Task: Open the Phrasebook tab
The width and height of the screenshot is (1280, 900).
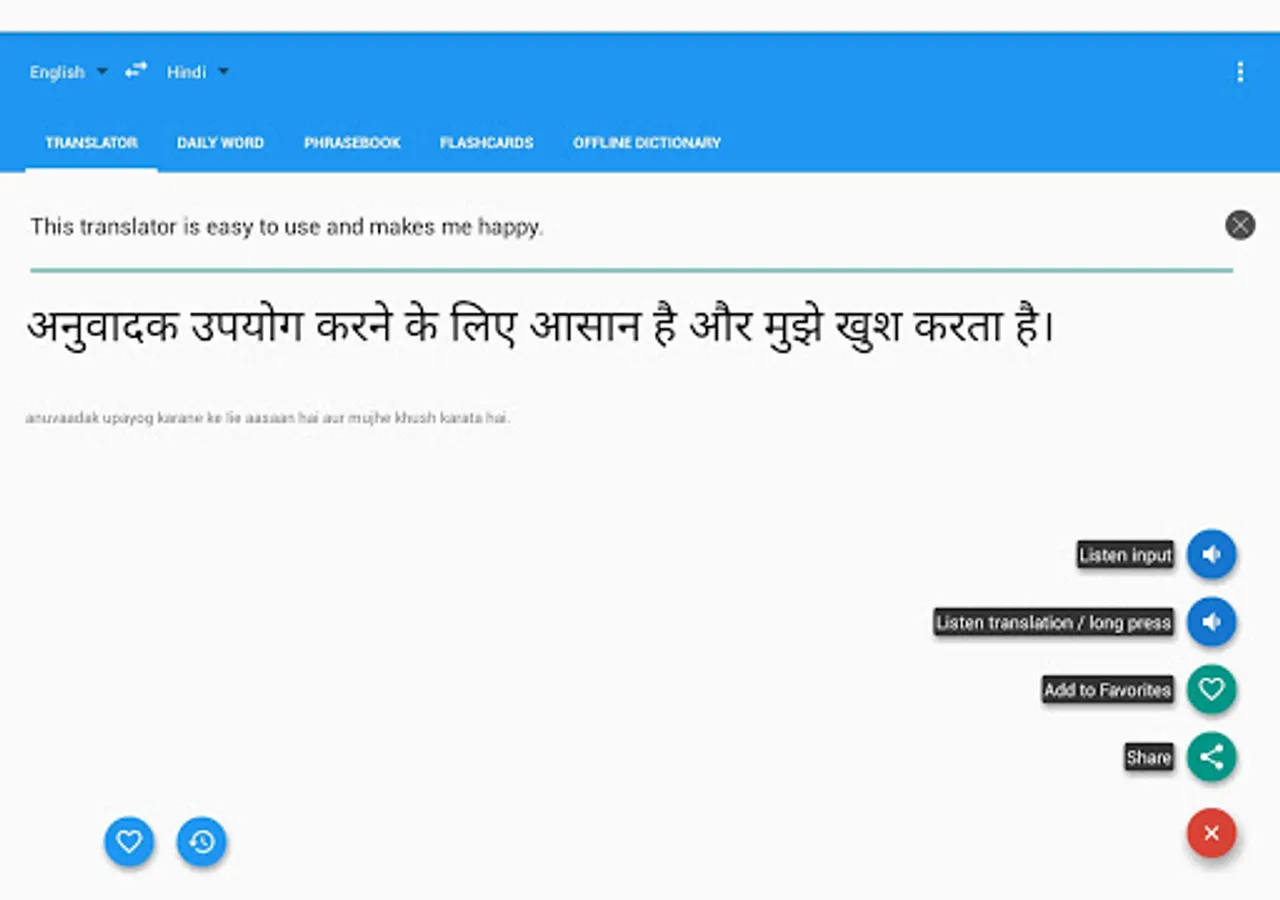Action: (x=352, y=143)
